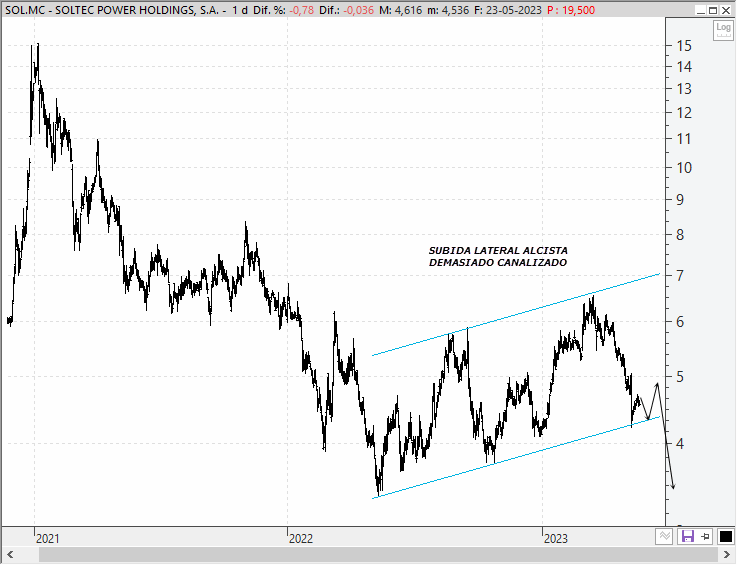Click price level 5 on the axis
Image resolution: width=737 pixels, height=565 pixels.
point(680,377)
